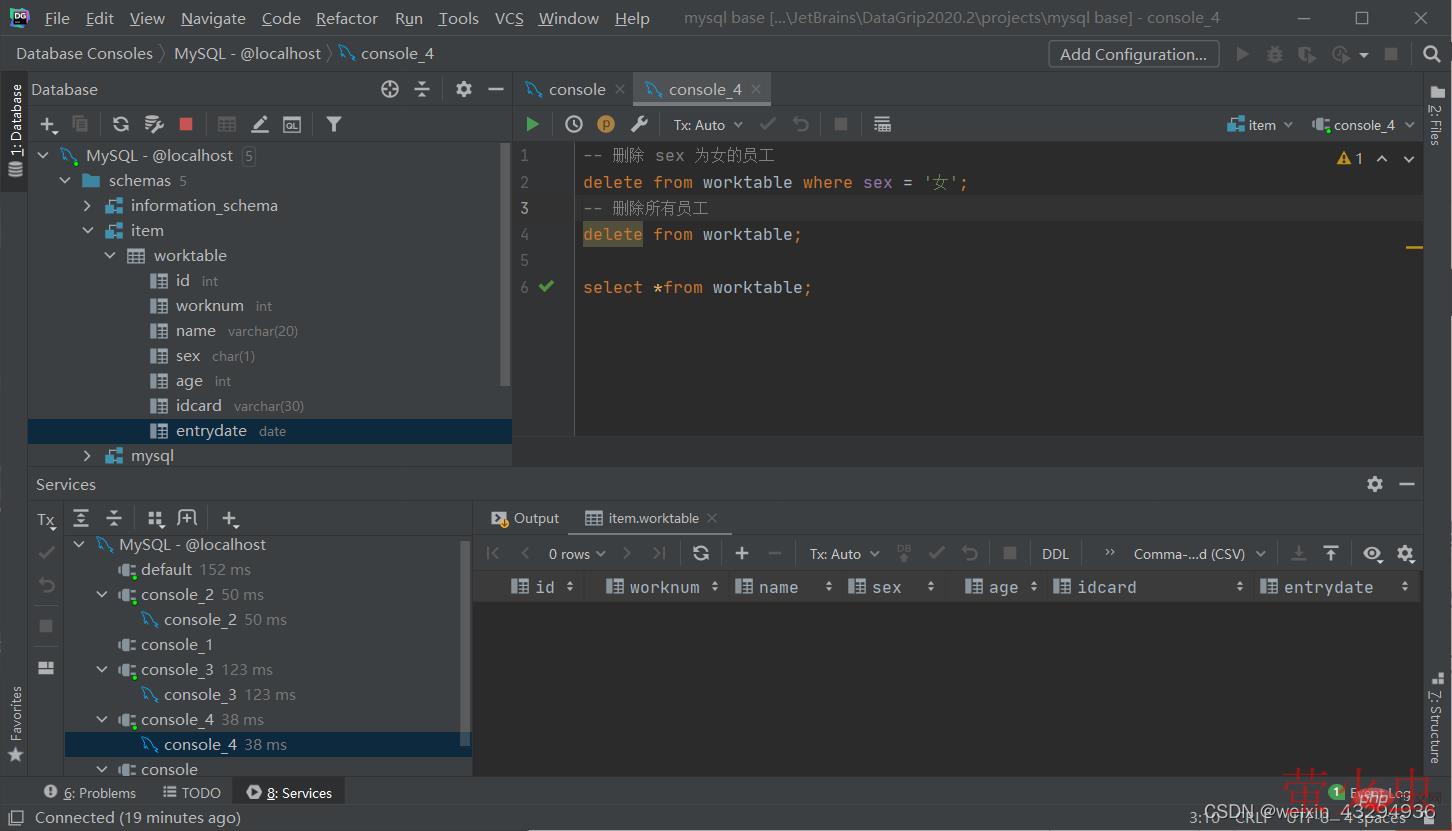Click the red stop/disconnect icon in Database toolbar
1452x831 pixels.
pos(186,124)
